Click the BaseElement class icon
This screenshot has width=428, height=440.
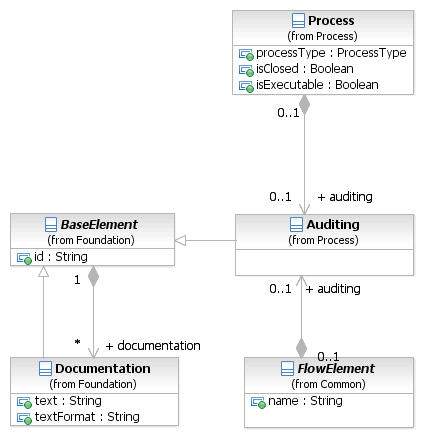pos(51,225)
